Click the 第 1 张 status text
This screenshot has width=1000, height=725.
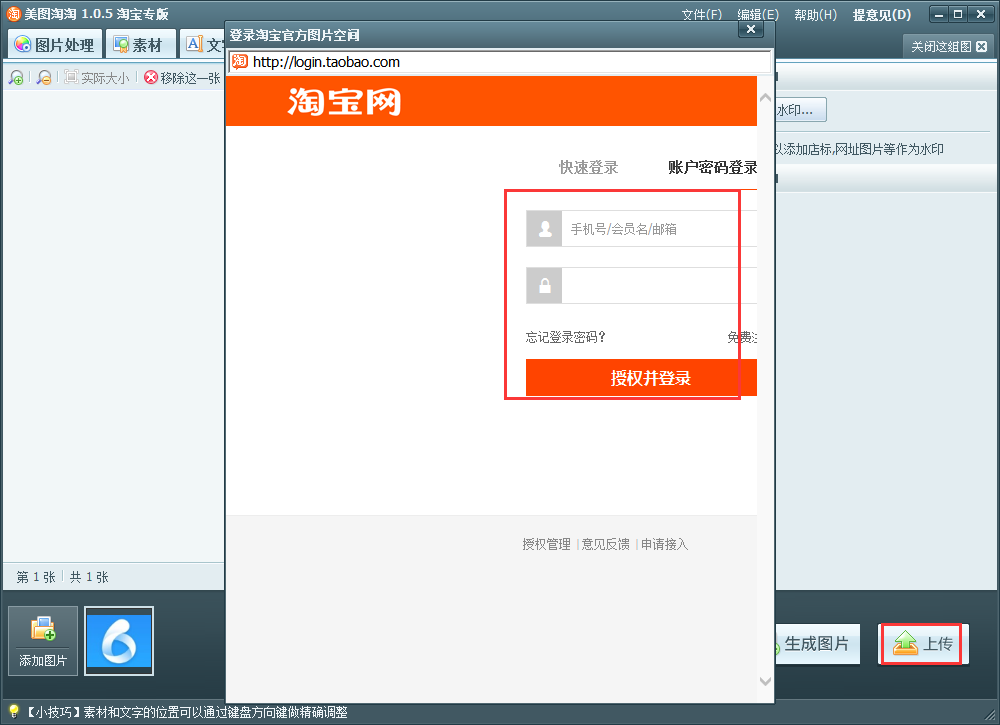(x=36, y=577)
